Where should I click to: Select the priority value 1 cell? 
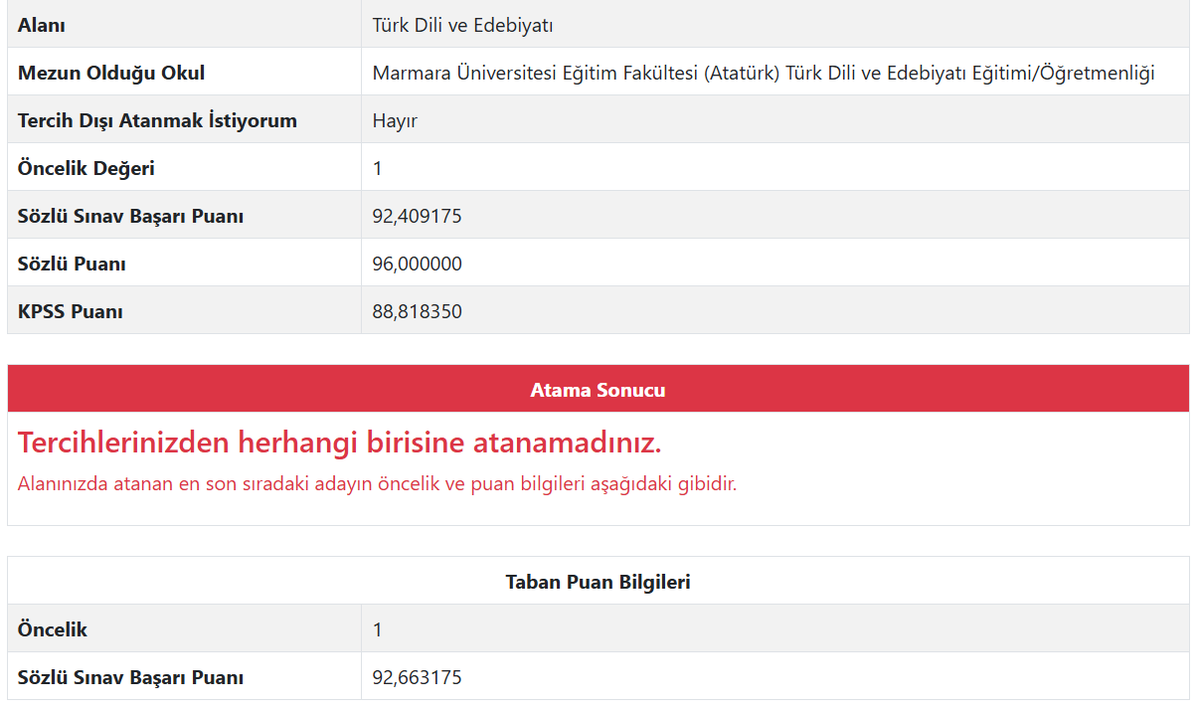tap(376, 167)
